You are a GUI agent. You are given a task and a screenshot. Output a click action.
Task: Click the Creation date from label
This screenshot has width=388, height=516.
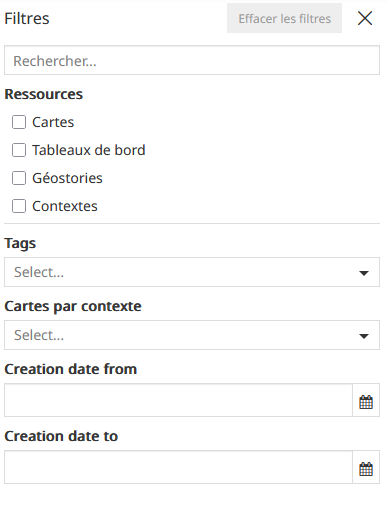pos(71,369)
